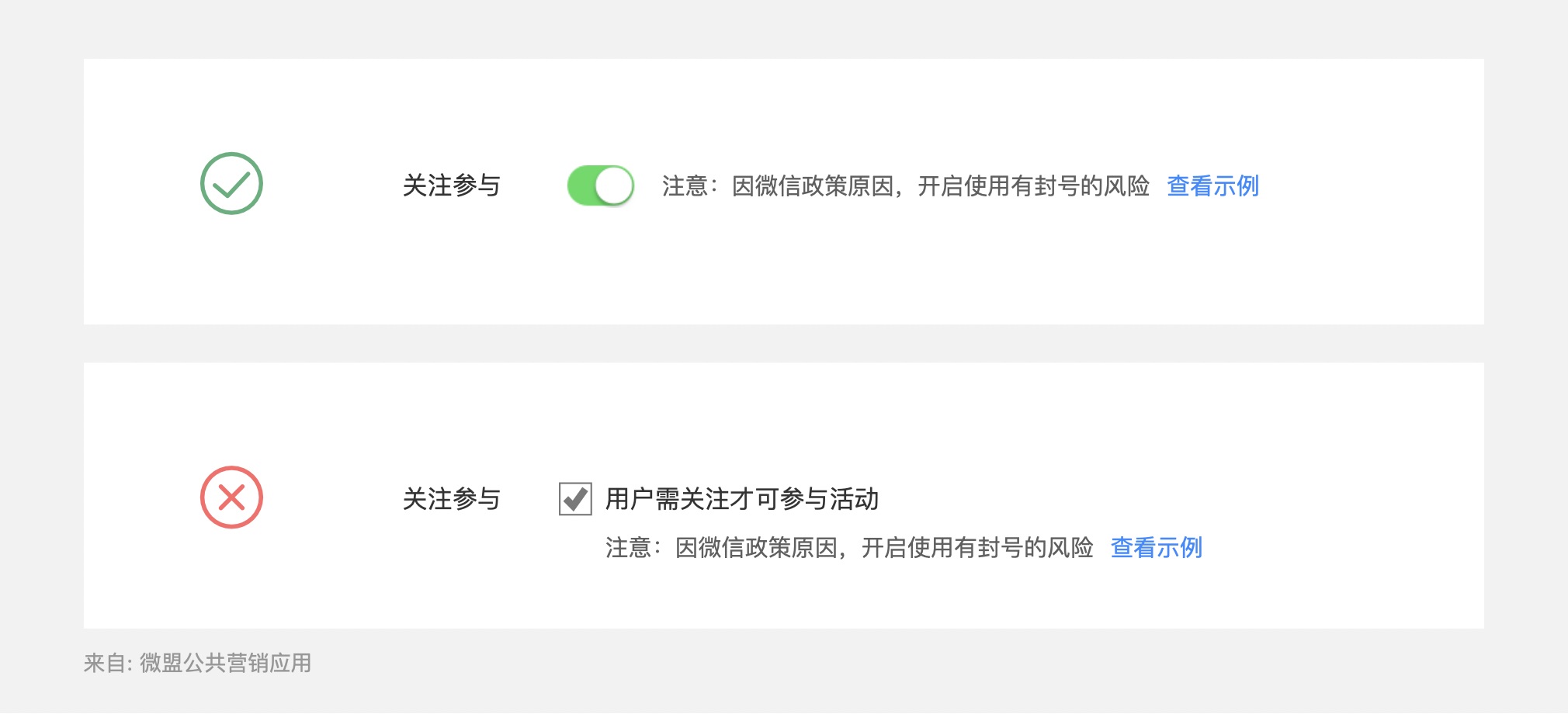Click the gray tick mark inside the checkbox

(575, 498)
